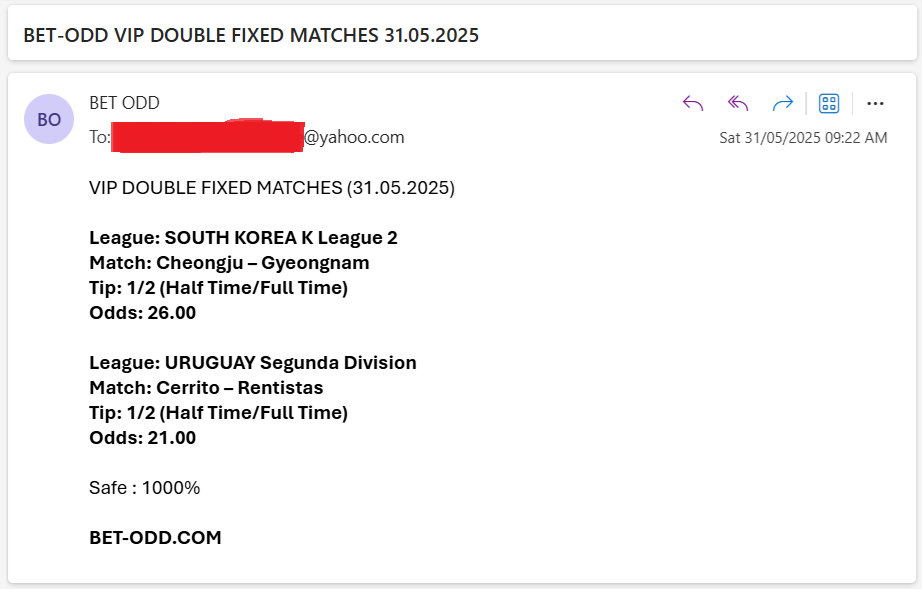Click the "To:" recipient label

(99, 137)
